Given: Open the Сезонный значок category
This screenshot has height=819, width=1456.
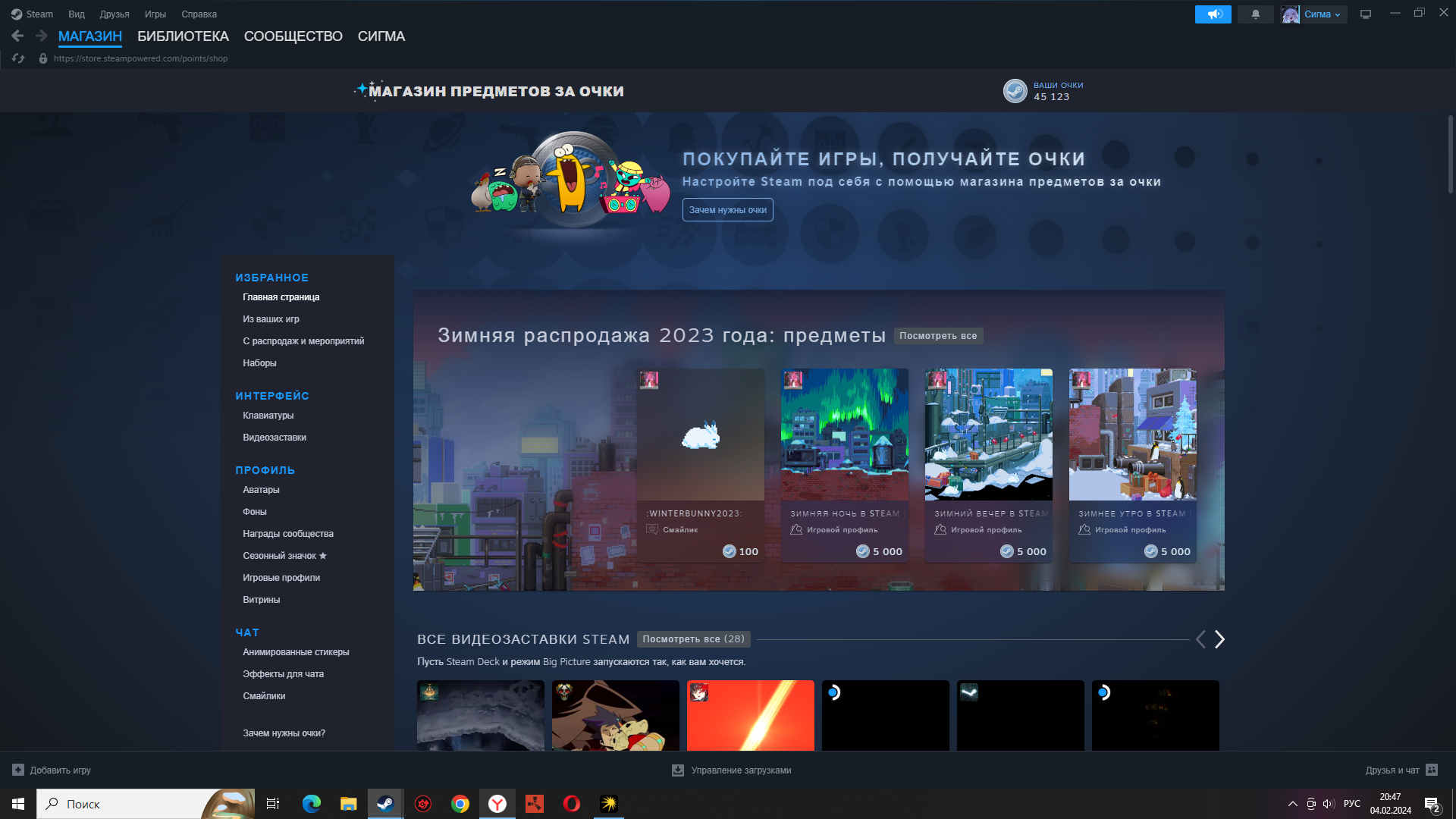Looking at the screenshot, I should (284, 556).
